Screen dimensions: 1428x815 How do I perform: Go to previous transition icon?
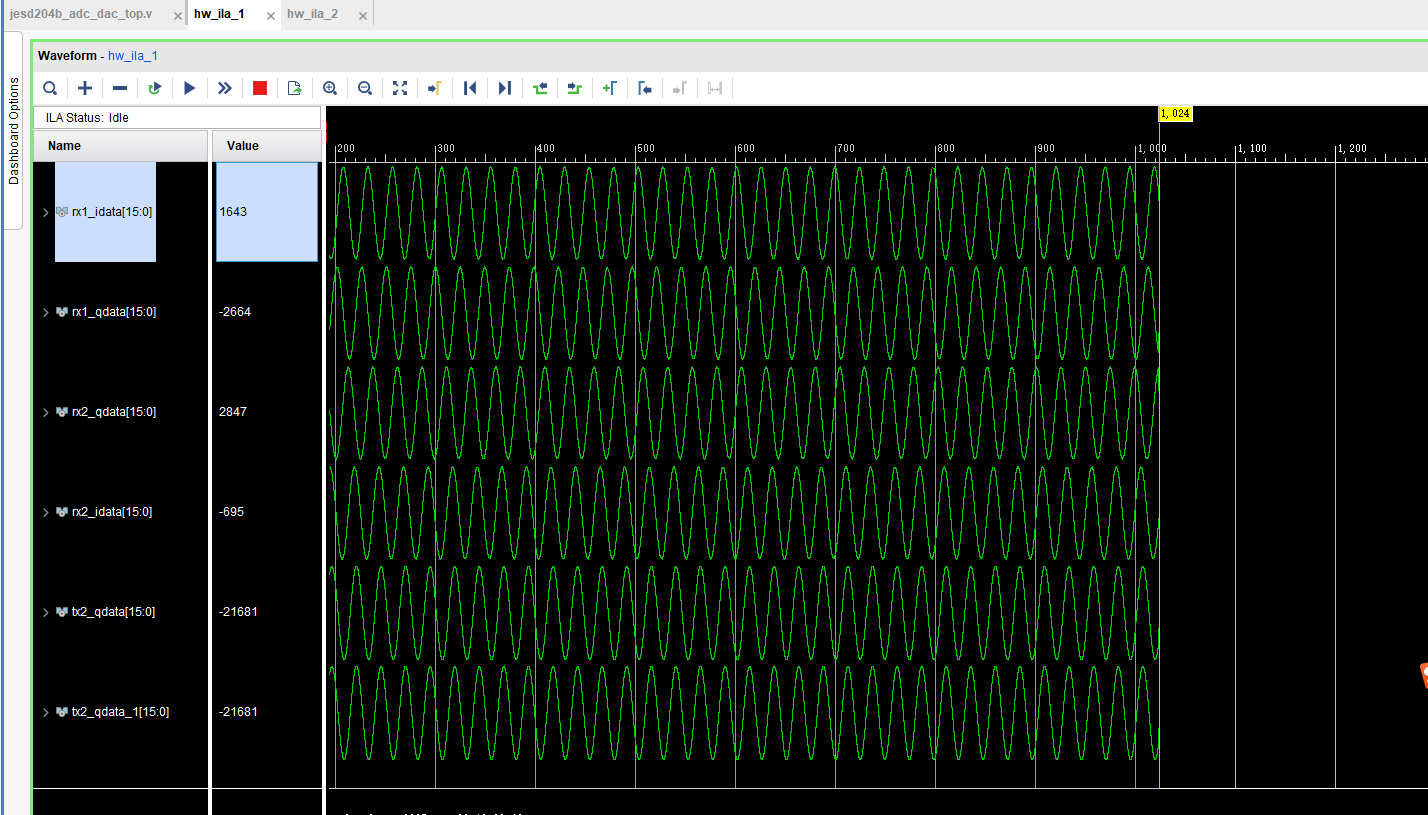pyautogui.click(x=540, y=88)
